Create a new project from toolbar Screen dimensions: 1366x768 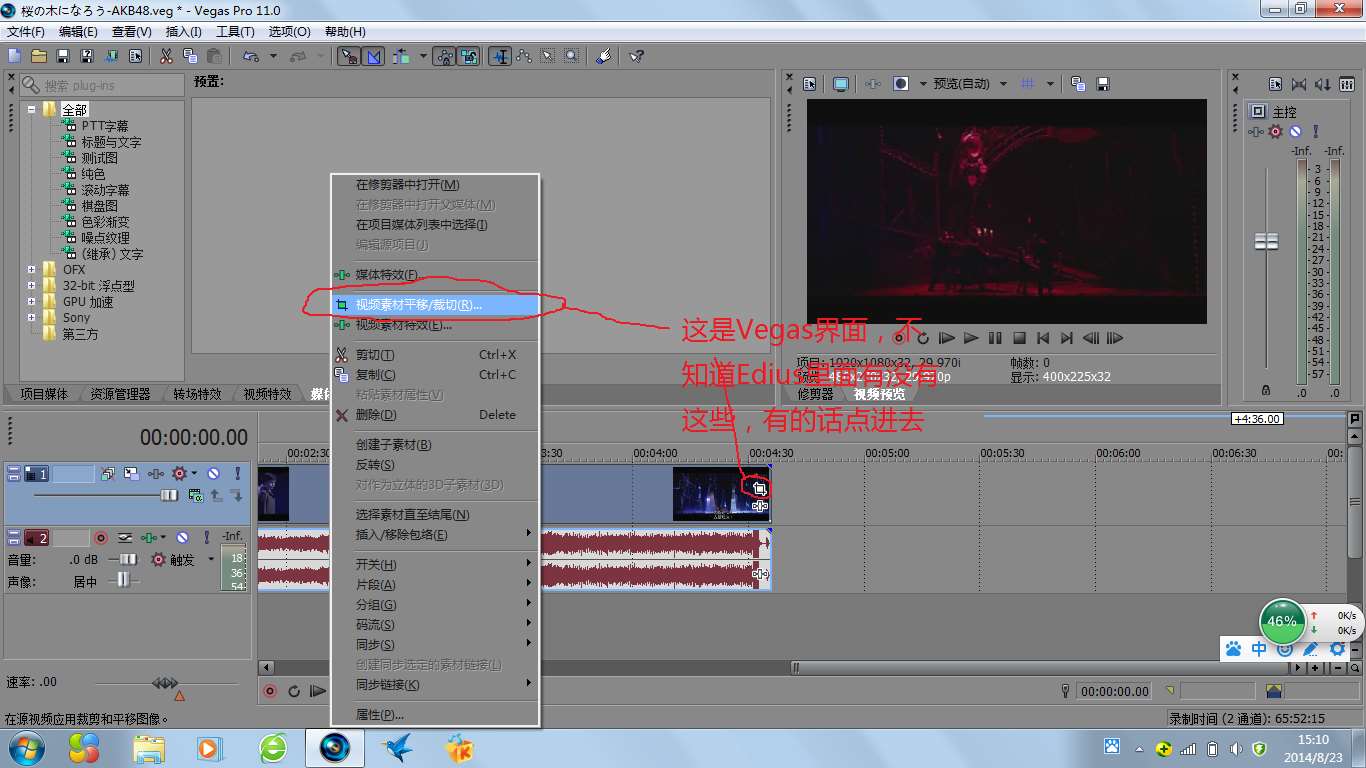pos(13,56)
